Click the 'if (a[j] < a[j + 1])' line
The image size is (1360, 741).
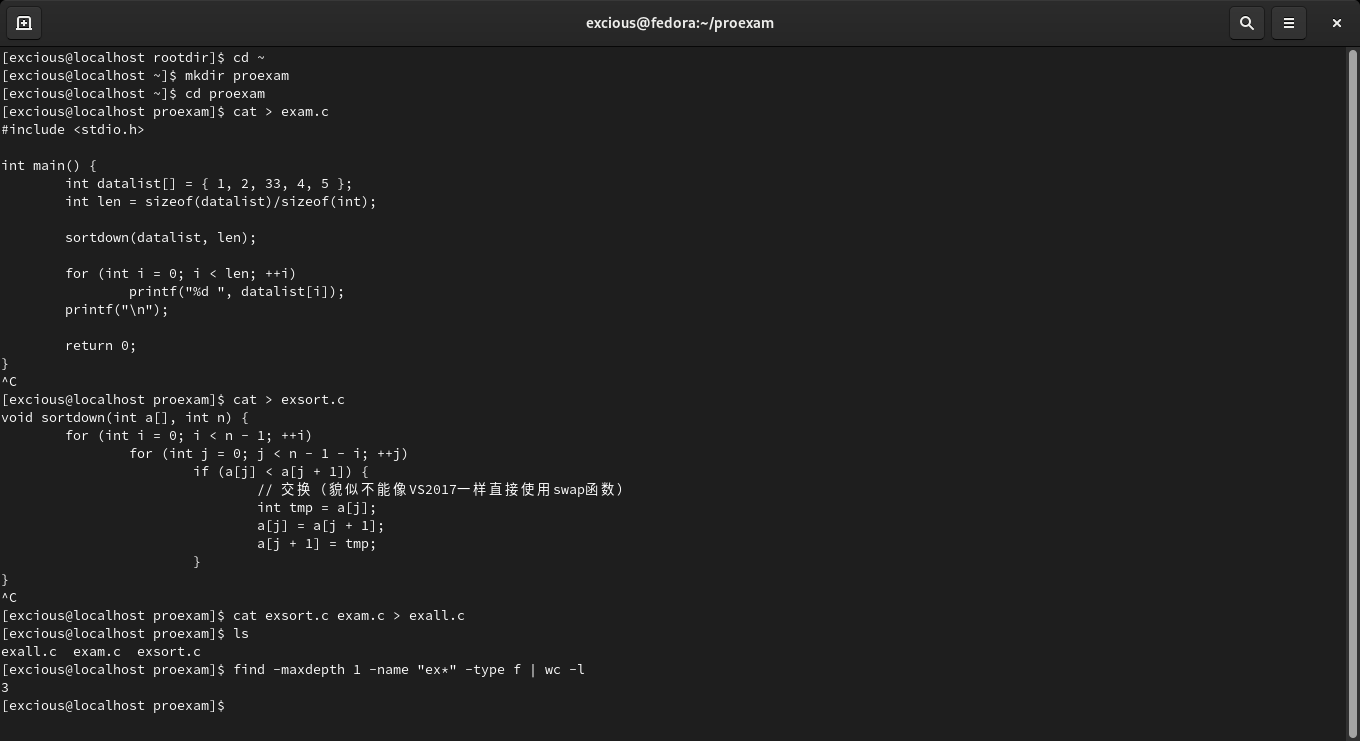pos(281,472)
